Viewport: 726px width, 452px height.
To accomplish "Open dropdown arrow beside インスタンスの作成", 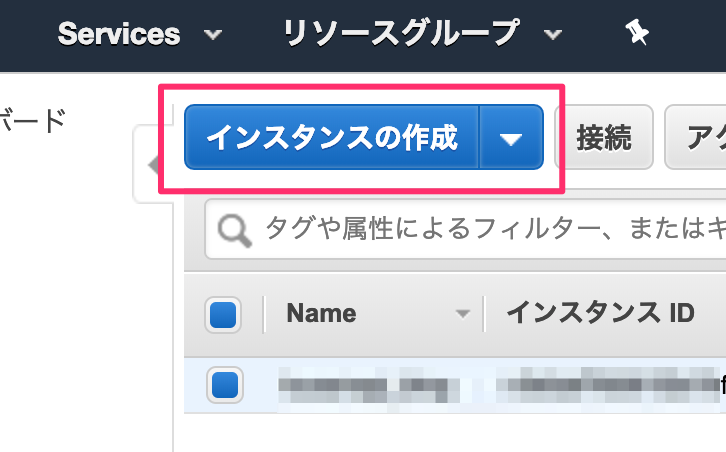I will [511, 138].
